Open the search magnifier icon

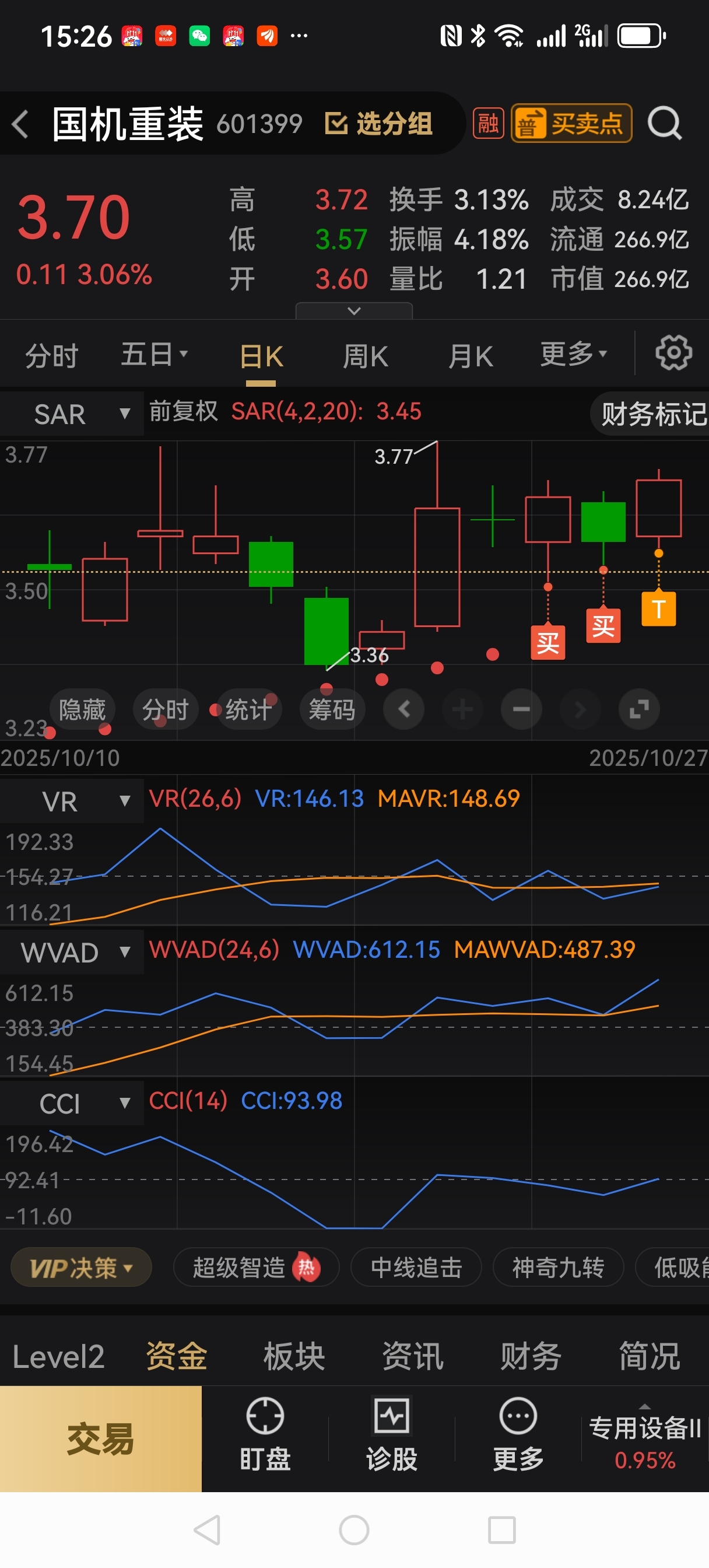(664, 124)
